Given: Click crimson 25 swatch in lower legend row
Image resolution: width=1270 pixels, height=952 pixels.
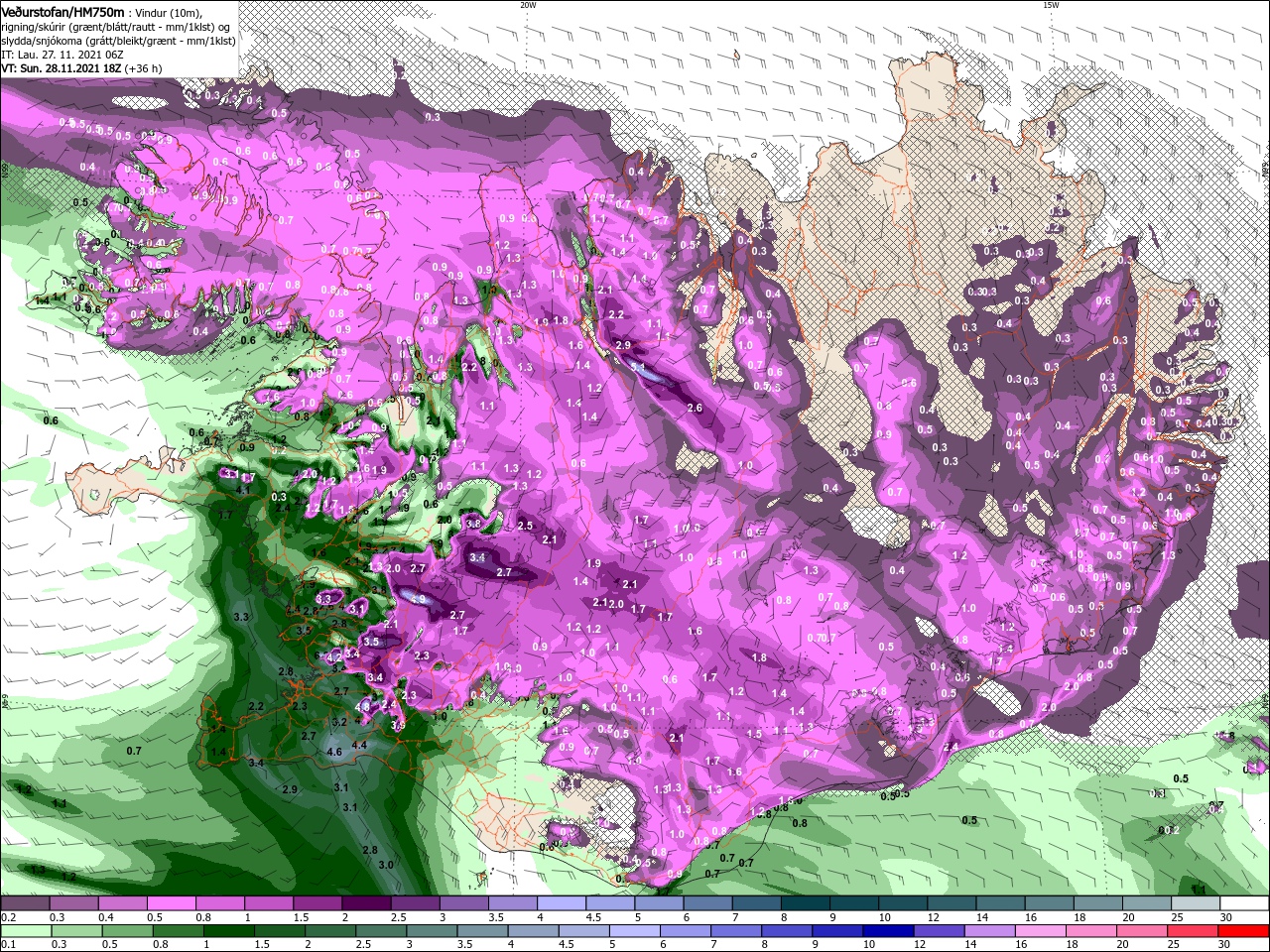Looking at the screenshot, I should pyautogui.click(x=1192, y=931).
